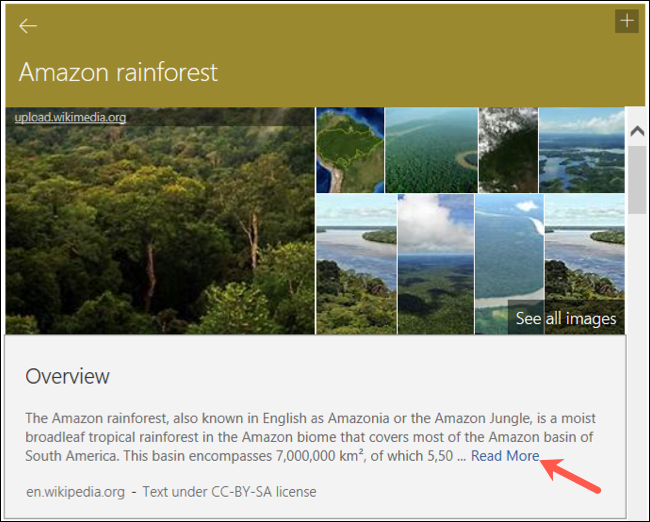Screen dimensions: 650x522
Task: Click the Overview section heading
Action: tap(68, 377)
